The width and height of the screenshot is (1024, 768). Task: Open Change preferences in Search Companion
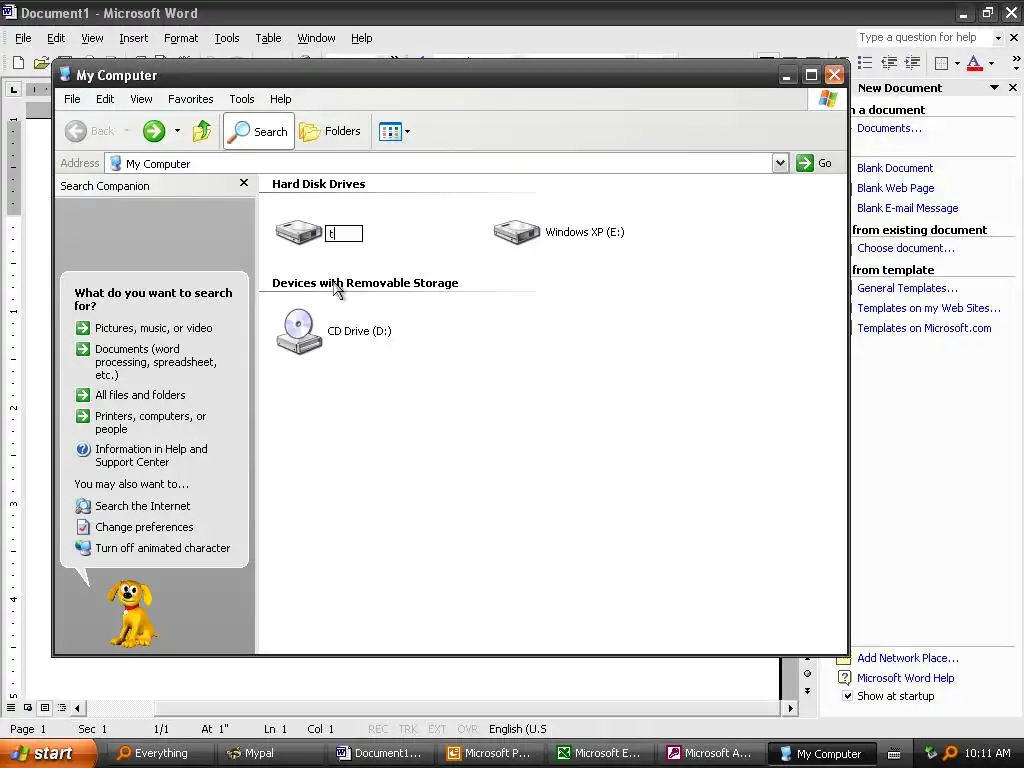click(x=144, y=527)
